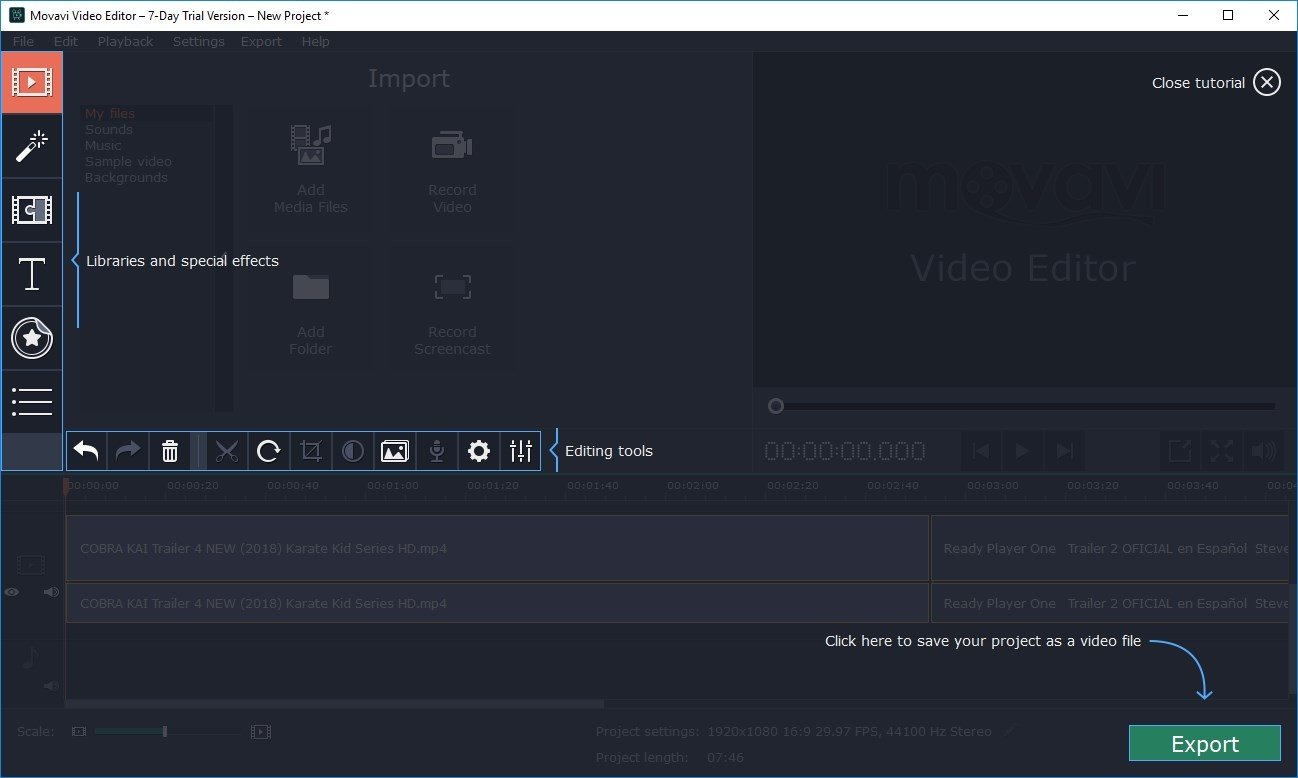
Task: Mute the music audio track
Action: (x=51, y=686)
